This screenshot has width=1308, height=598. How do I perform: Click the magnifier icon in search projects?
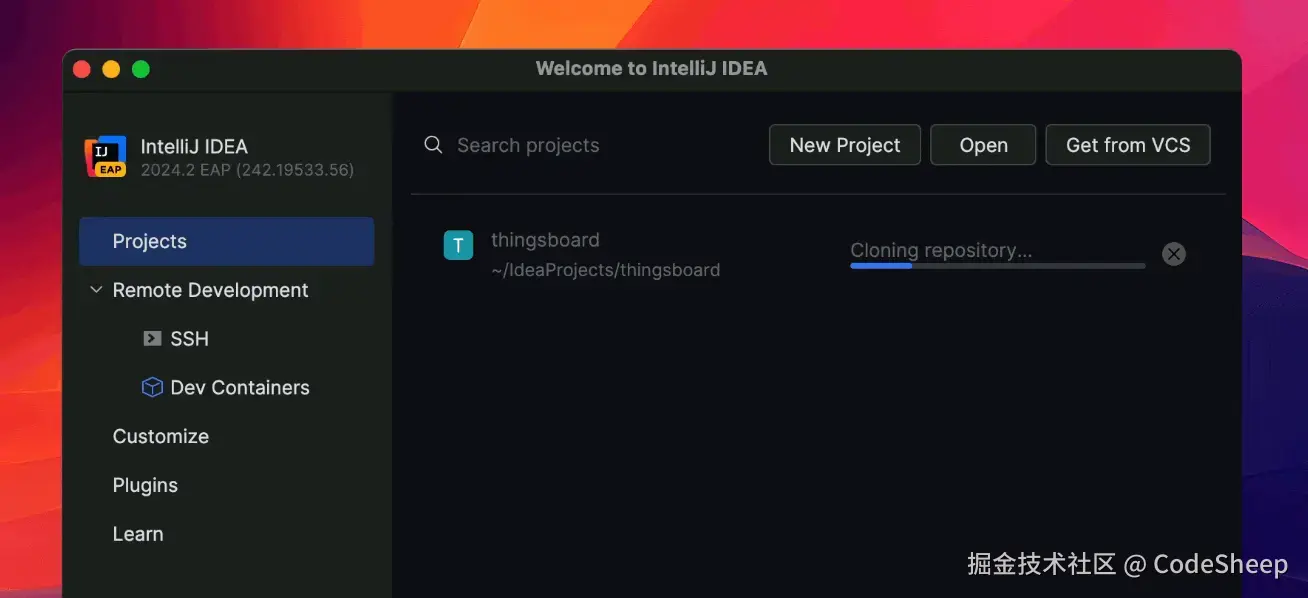(432, 144)
